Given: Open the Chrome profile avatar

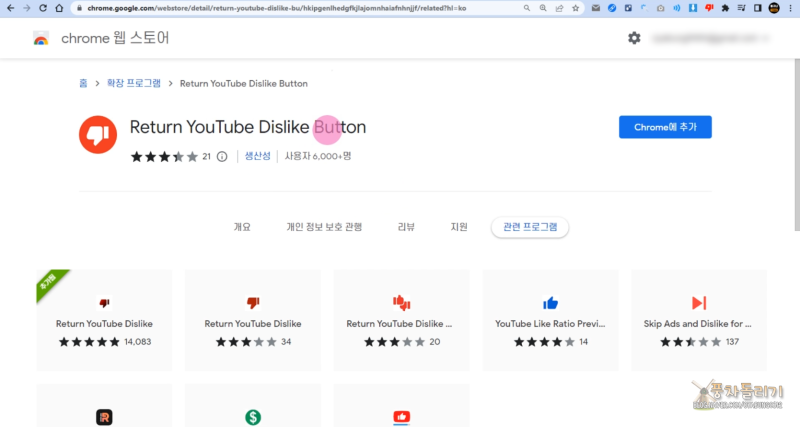Looking at the screenshot, I should click(774, 8).
